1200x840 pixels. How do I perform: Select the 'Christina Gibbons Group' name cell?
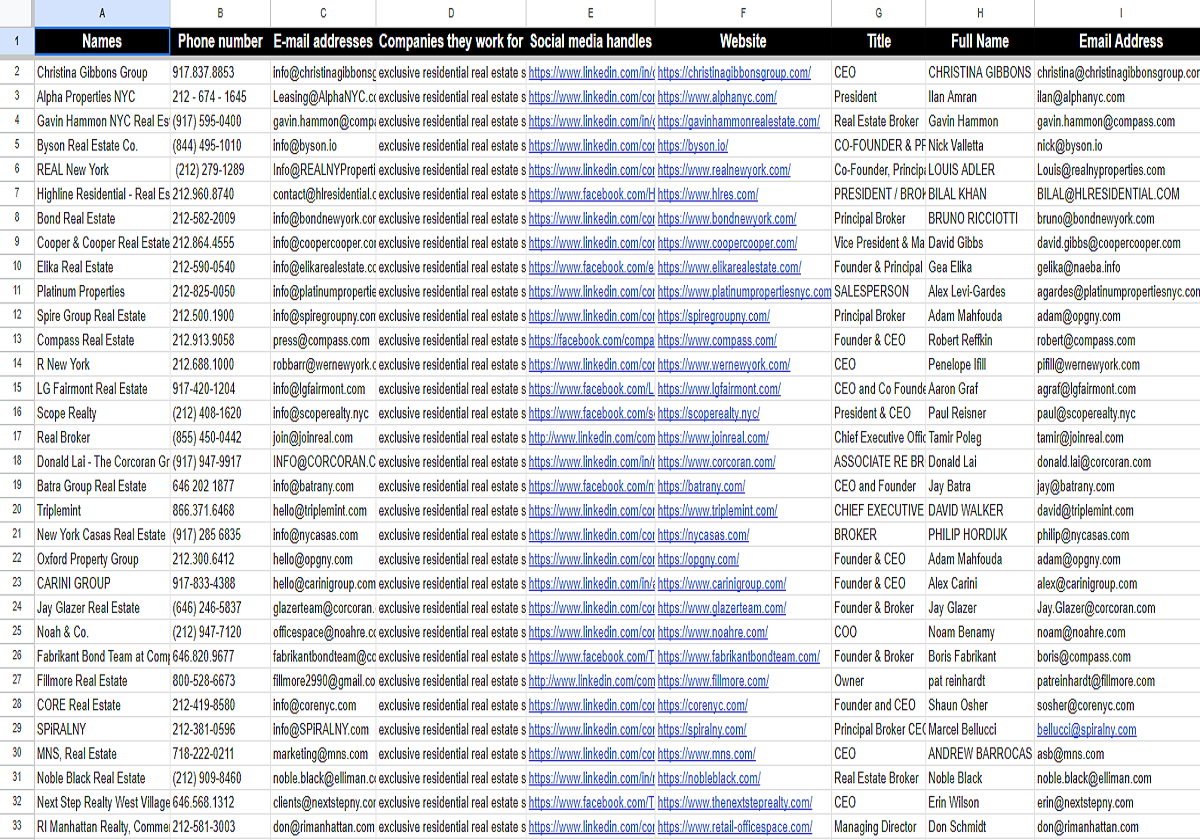[102, 73]
